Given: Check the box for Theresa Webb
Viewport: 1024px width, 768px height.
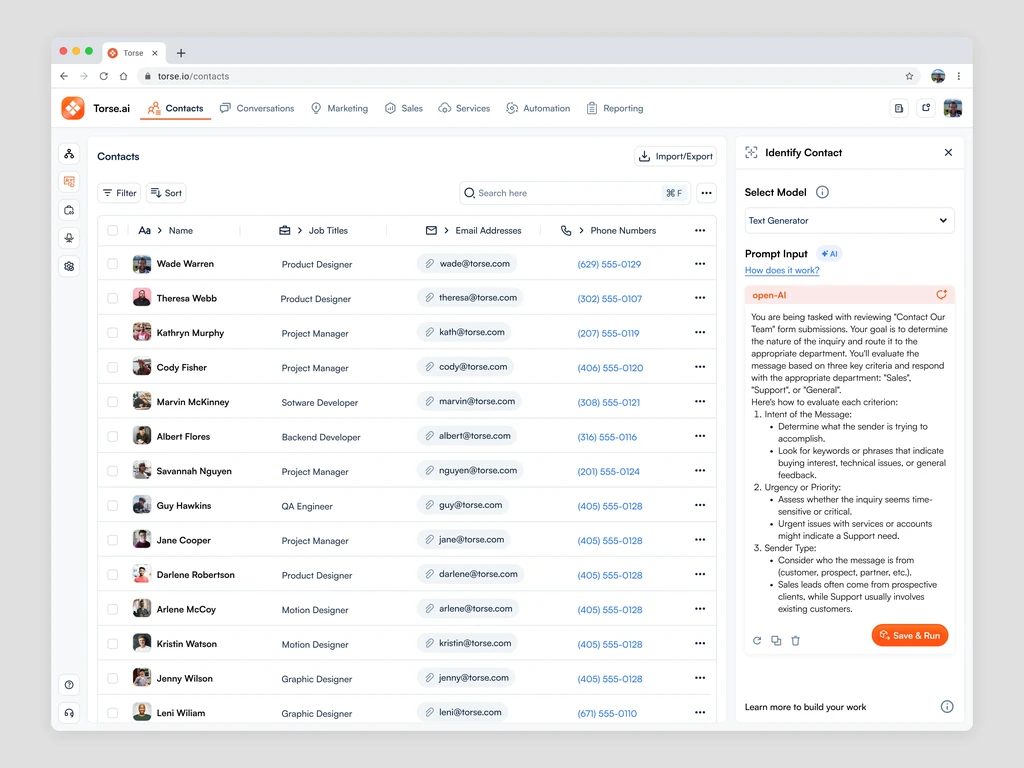Looking at the screenshot, I should 113,298.
